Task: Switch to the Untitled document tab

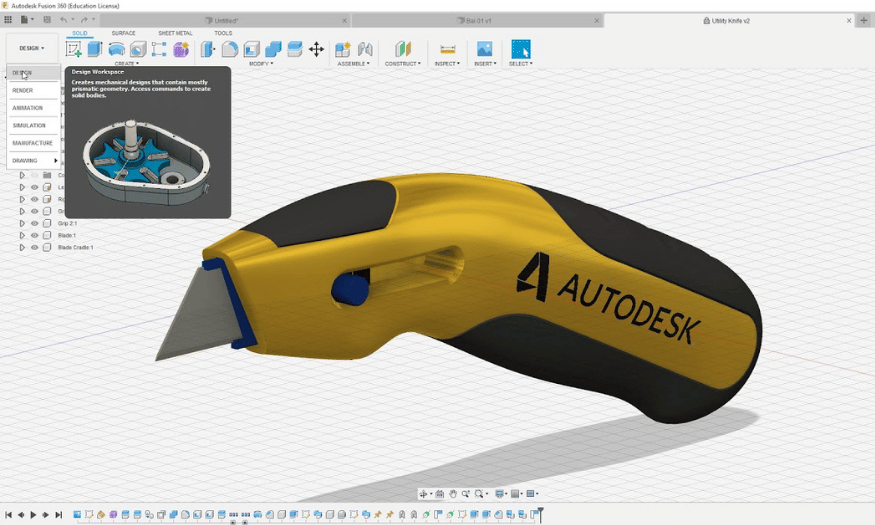Action: click(x=223, y=21)
